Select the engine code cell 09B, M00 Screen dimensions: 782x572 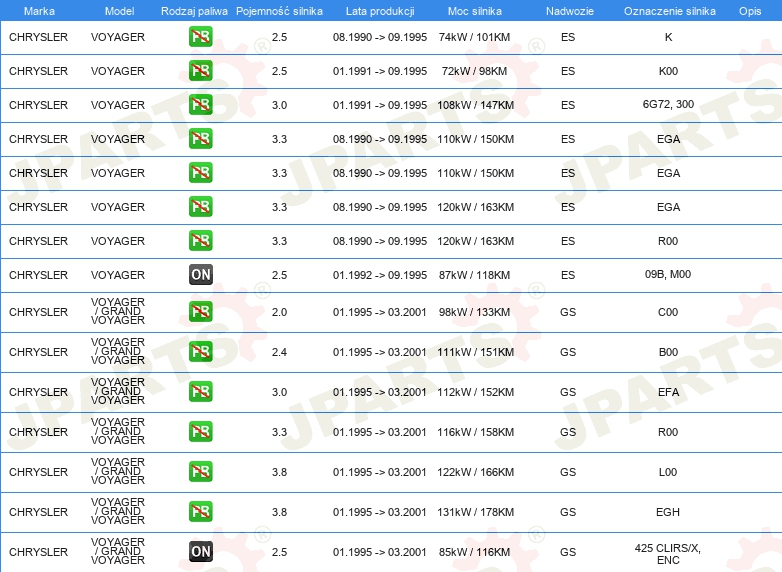click(668, 274)
